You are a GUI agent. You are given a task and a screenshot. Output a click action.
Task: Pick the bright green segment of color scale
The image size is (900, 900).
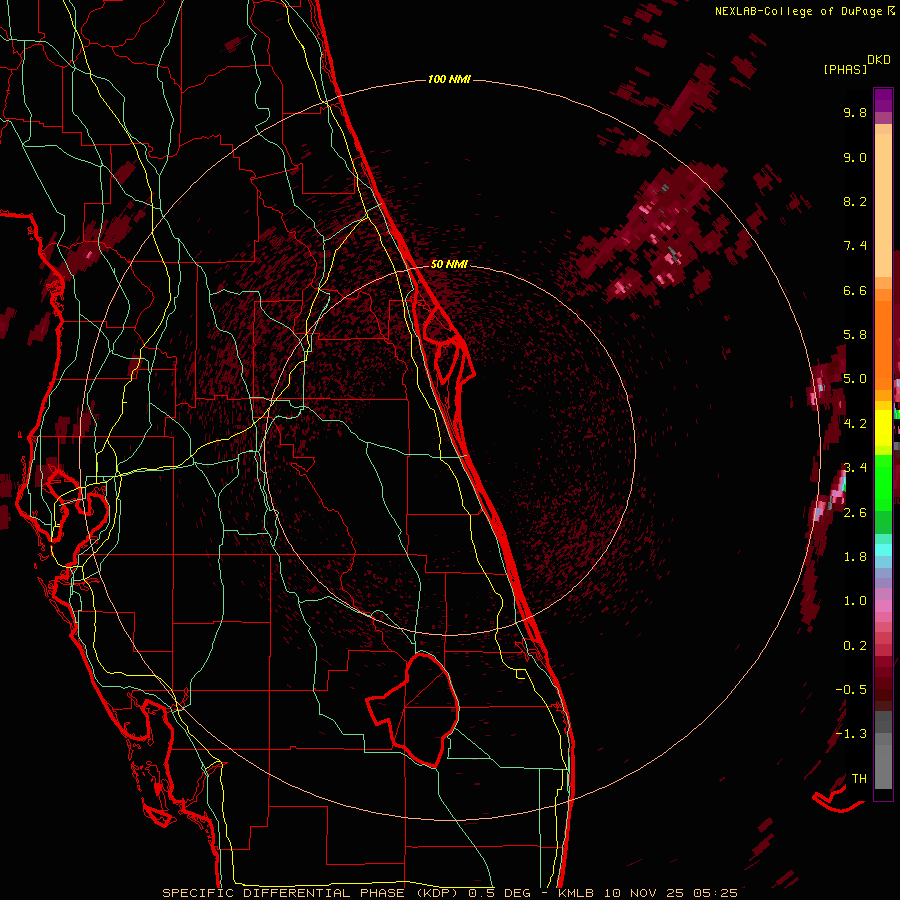click(x=883, y=482)
